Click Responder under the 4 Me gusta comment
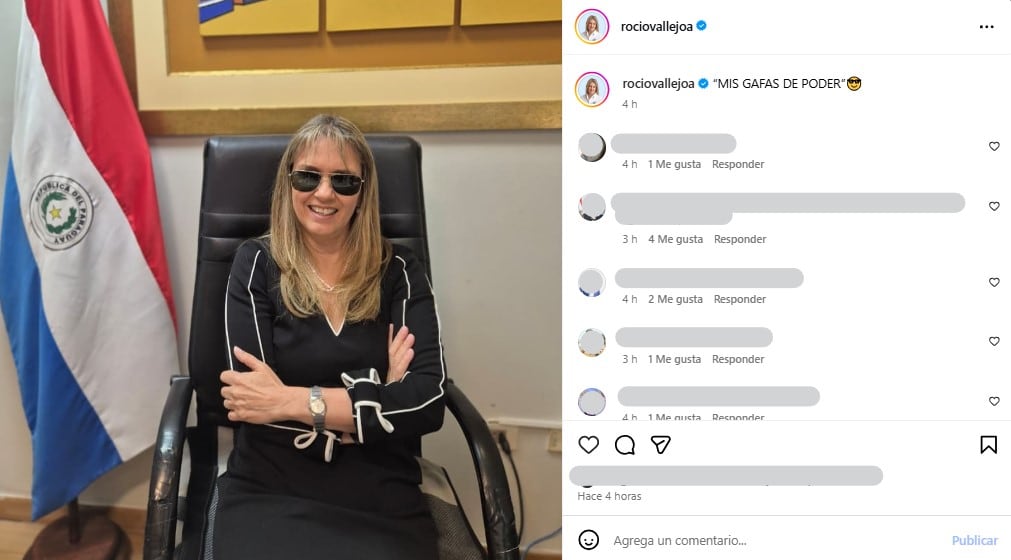The image size is (1011, 560). 740,239
